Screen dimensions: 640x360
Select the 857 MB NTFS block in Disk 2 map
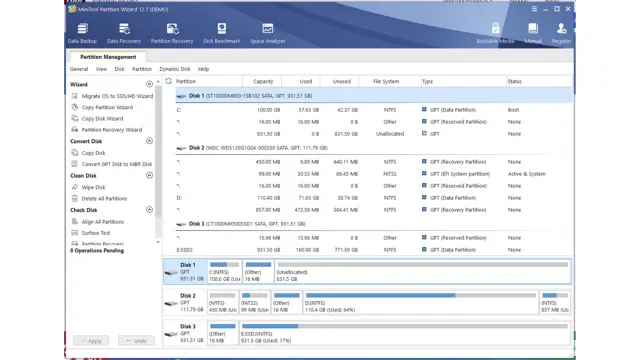pyautogui.click(x=555, y=302)
